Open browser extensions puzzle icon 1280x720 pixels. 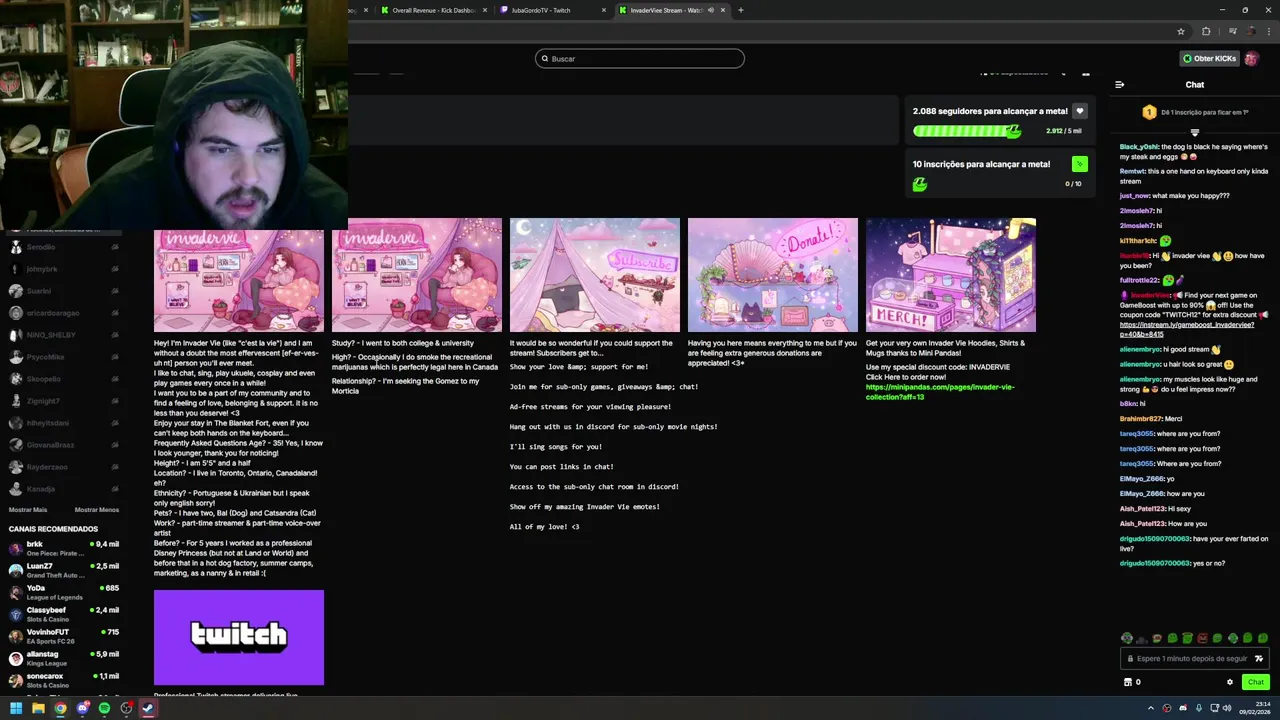[x=1206, y=31]
